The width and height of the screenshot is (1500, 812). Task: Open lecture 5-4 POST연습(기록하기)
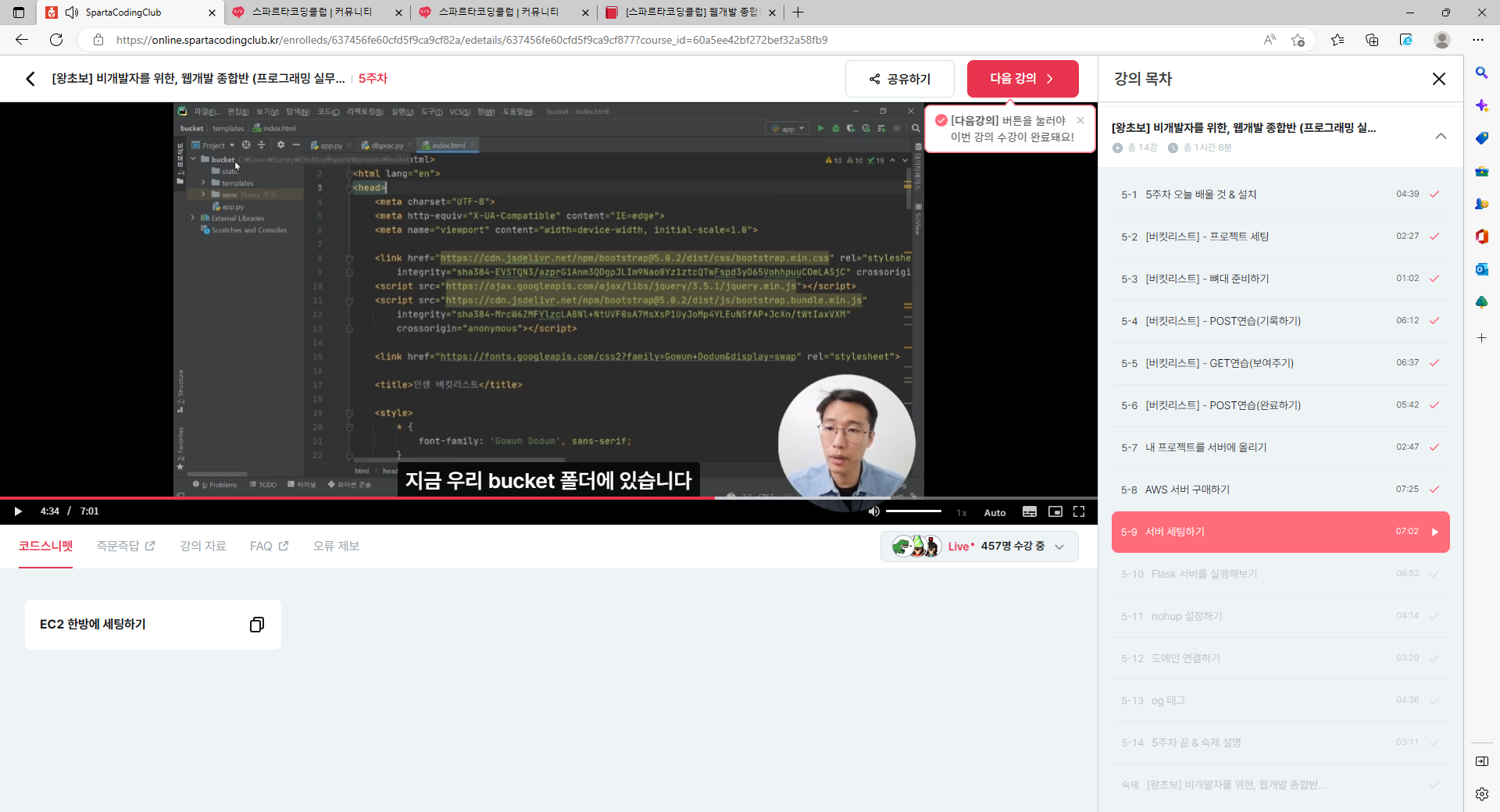[x=1280, y=321]
